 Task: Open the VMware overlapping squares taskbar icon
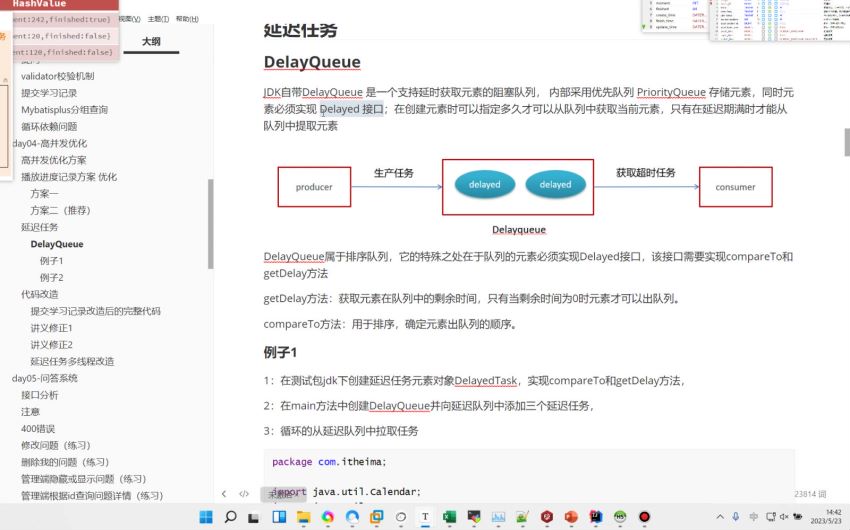click(x=377, y=517)
